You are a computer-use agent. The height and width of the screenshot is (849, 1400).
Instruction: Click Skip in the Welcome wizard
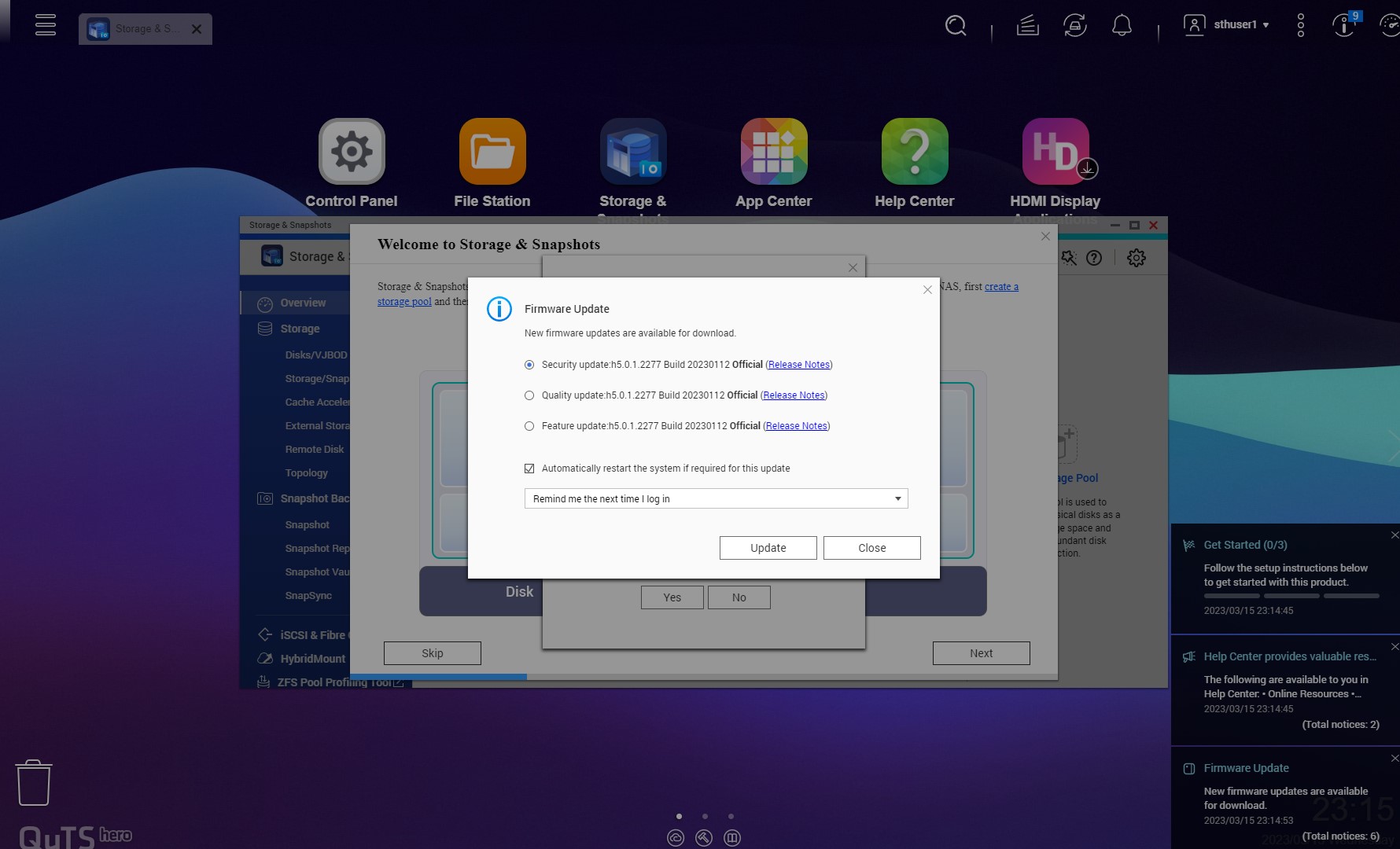click(433, 653)
